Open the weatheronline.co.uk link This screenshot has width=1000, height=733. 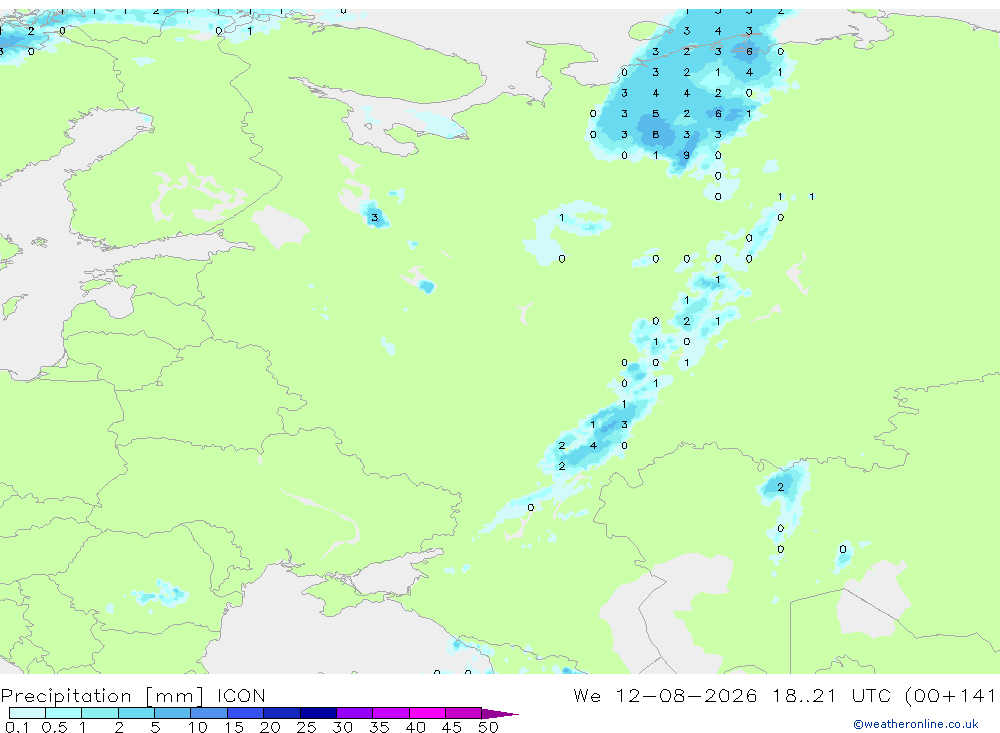(x=916, y=724)
